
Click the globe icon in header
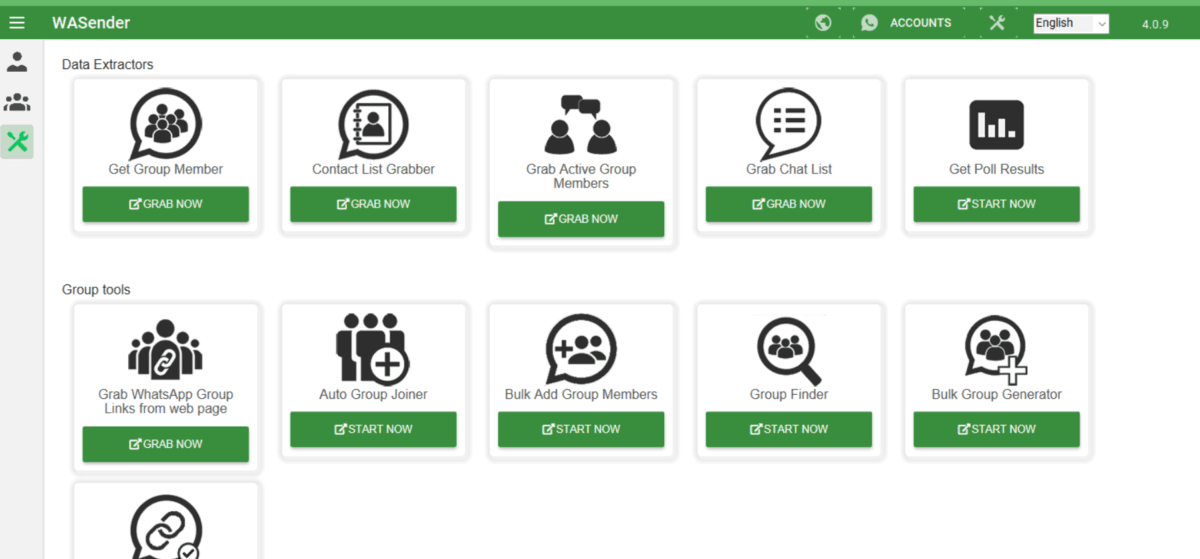click(823, 22)
